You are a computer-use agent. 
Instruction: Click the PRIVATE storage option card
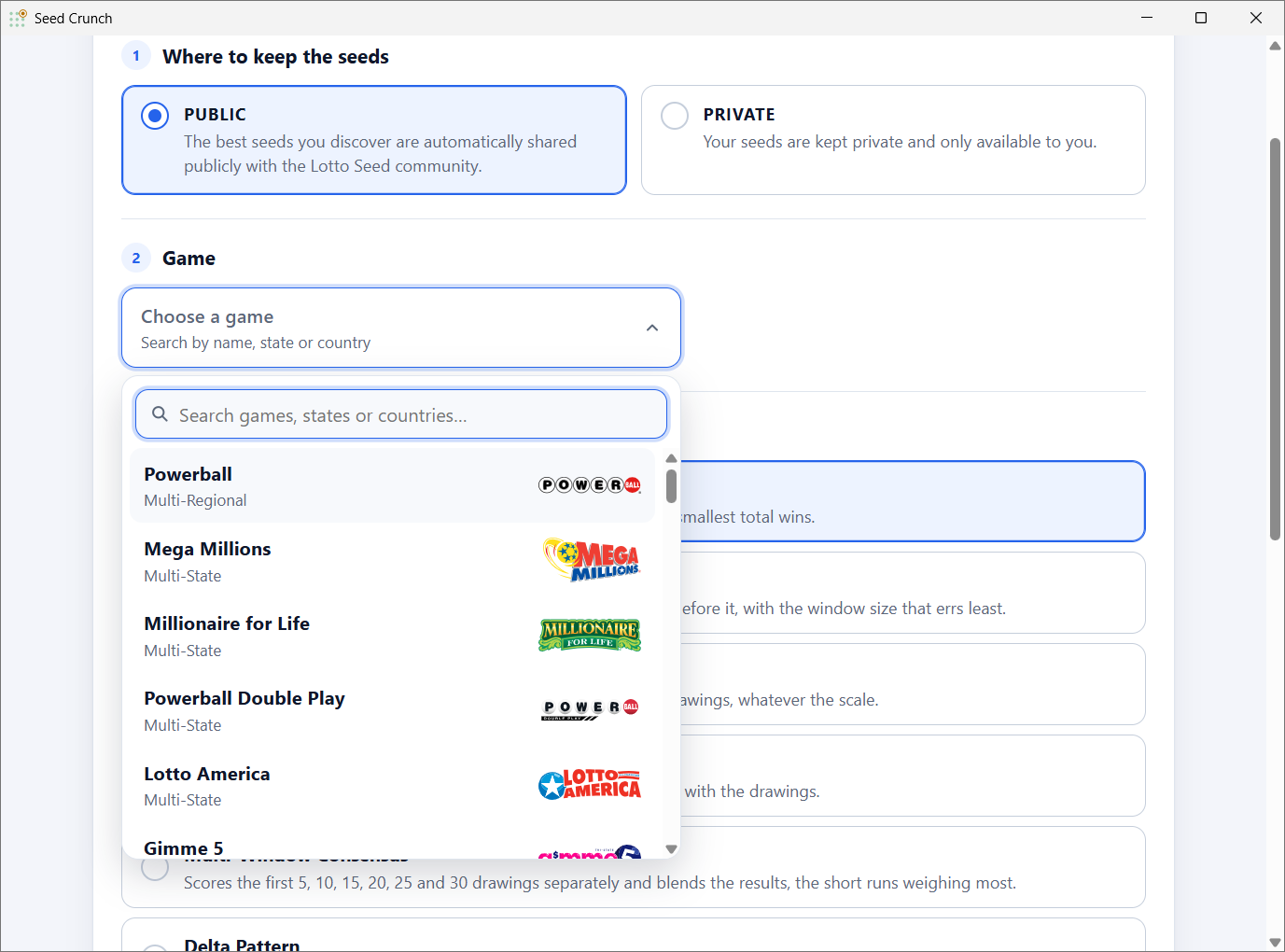click(x=893, y=140)
